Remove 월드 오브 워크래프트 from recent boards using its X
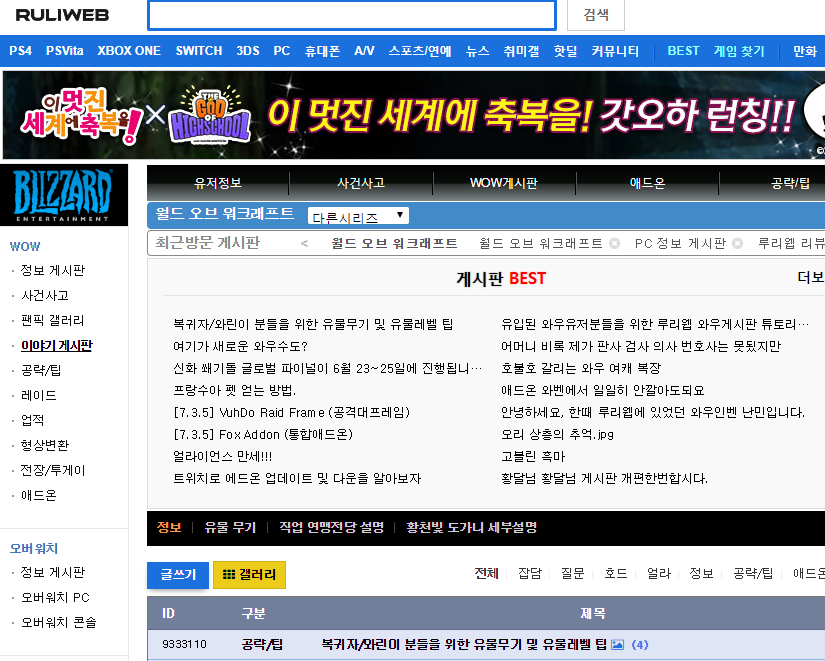 pyautogui.click(x=614, y=244)
